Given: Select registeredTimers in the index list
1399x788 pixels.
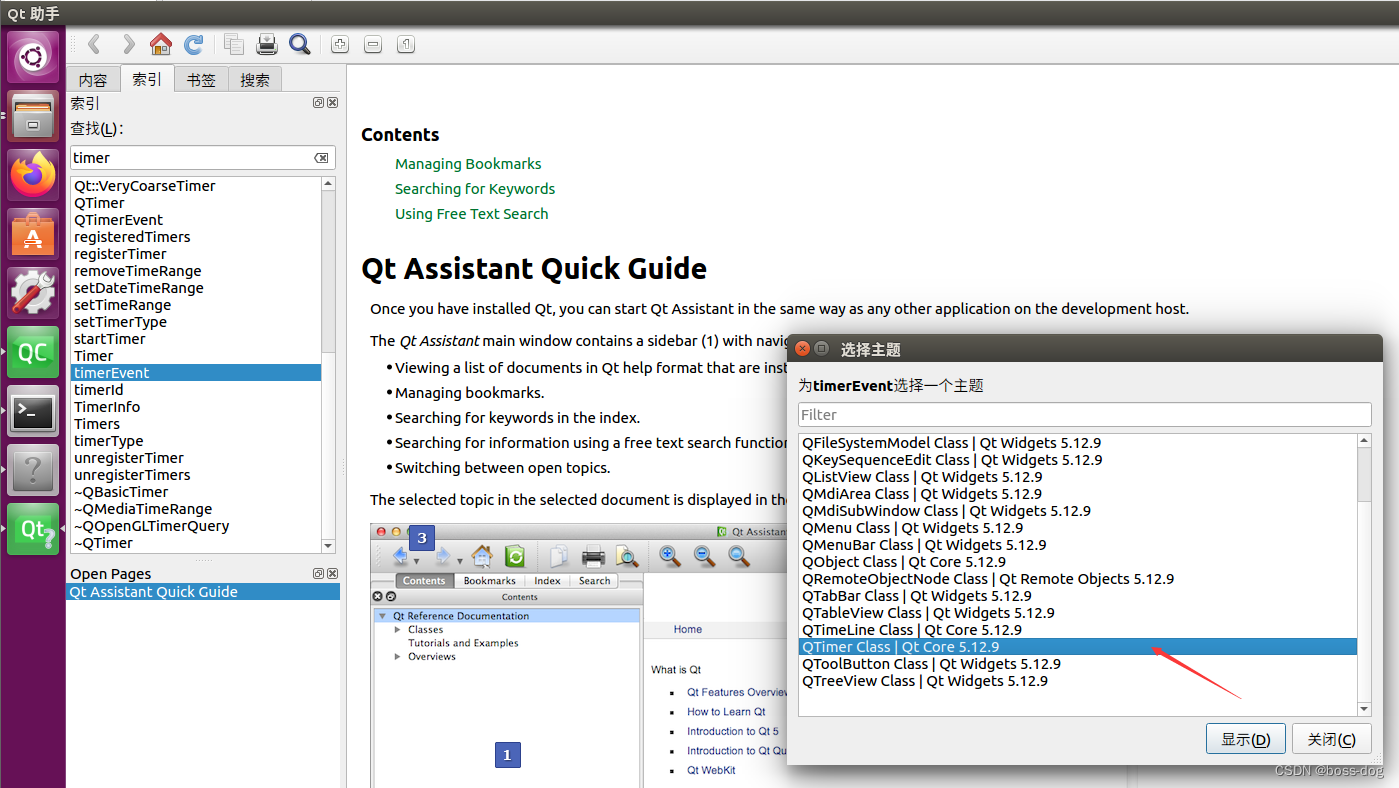Looking at the screenshot, I should pos(196,237).
